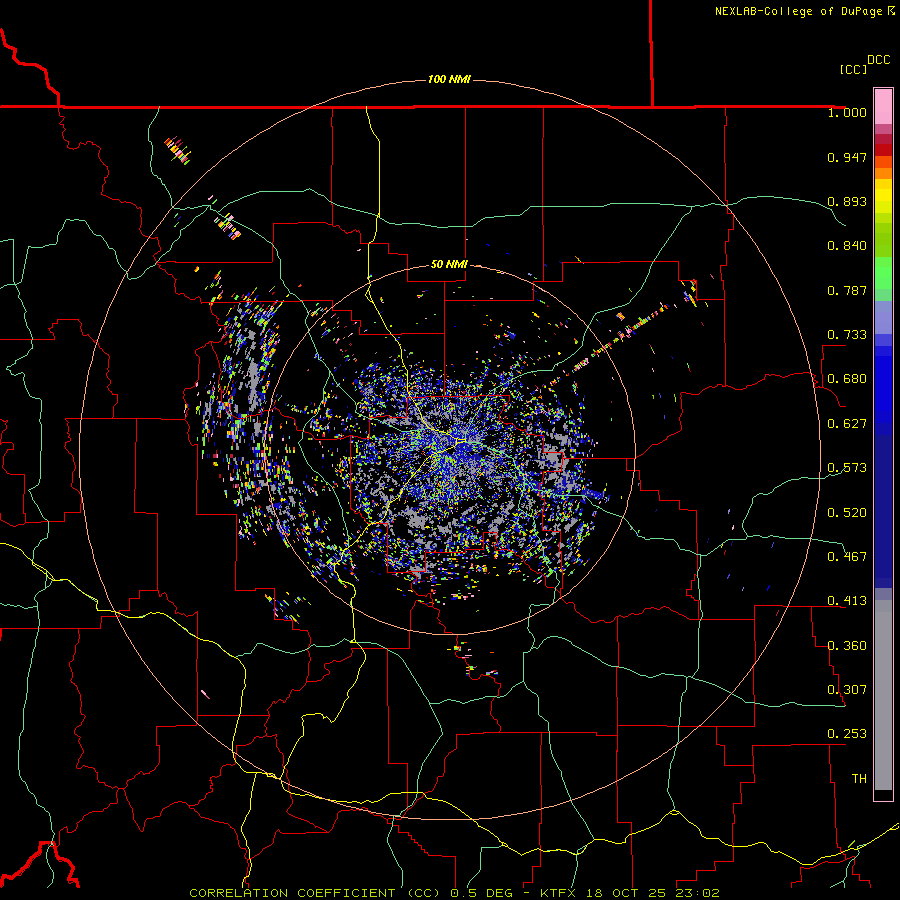
Task: Select the 100 NMI range ring label
Action: tap(449, 79)
